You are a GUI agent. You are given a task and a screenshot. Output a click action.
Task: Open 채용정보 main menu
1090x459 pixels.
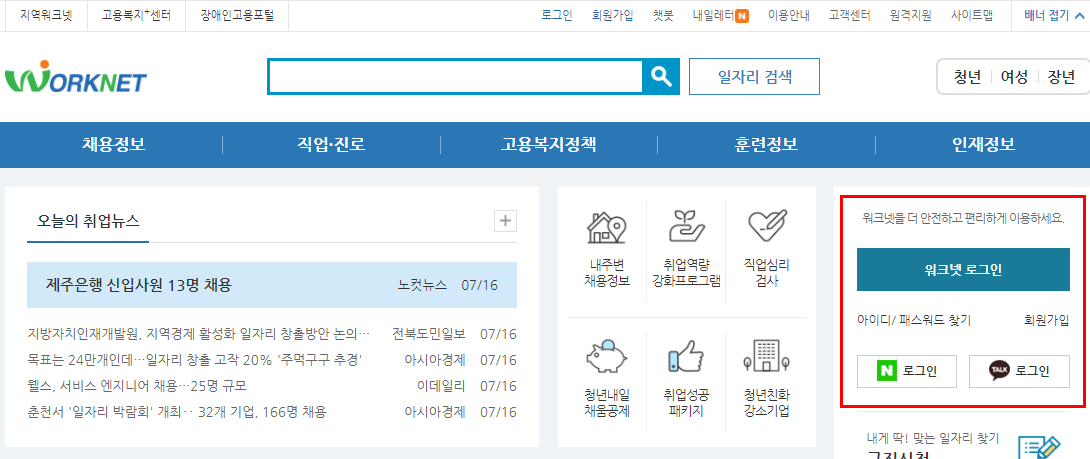click(x=114, y=145)
